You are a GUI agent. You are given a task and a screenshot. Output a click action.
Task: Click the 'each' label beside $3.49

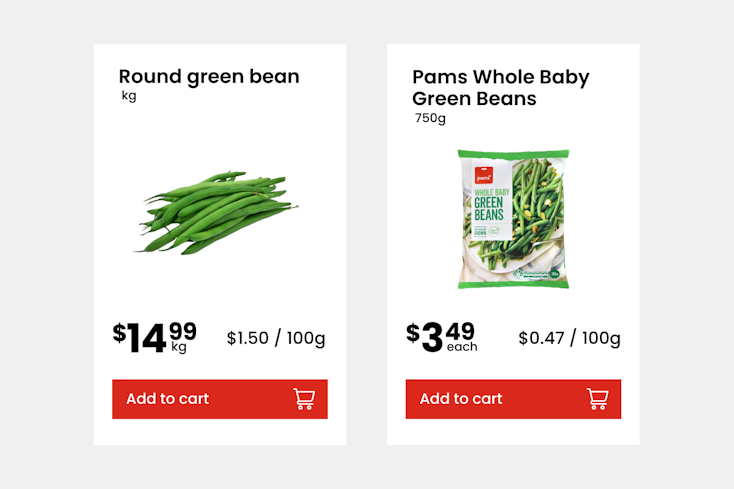(x=462, y=348)
